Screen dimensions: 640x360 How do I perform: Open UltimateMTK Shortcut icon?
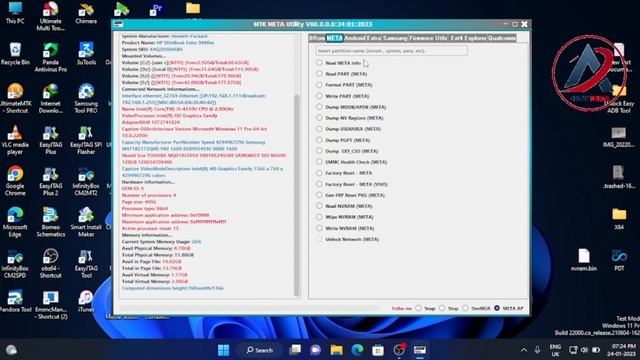click(15, 98)
